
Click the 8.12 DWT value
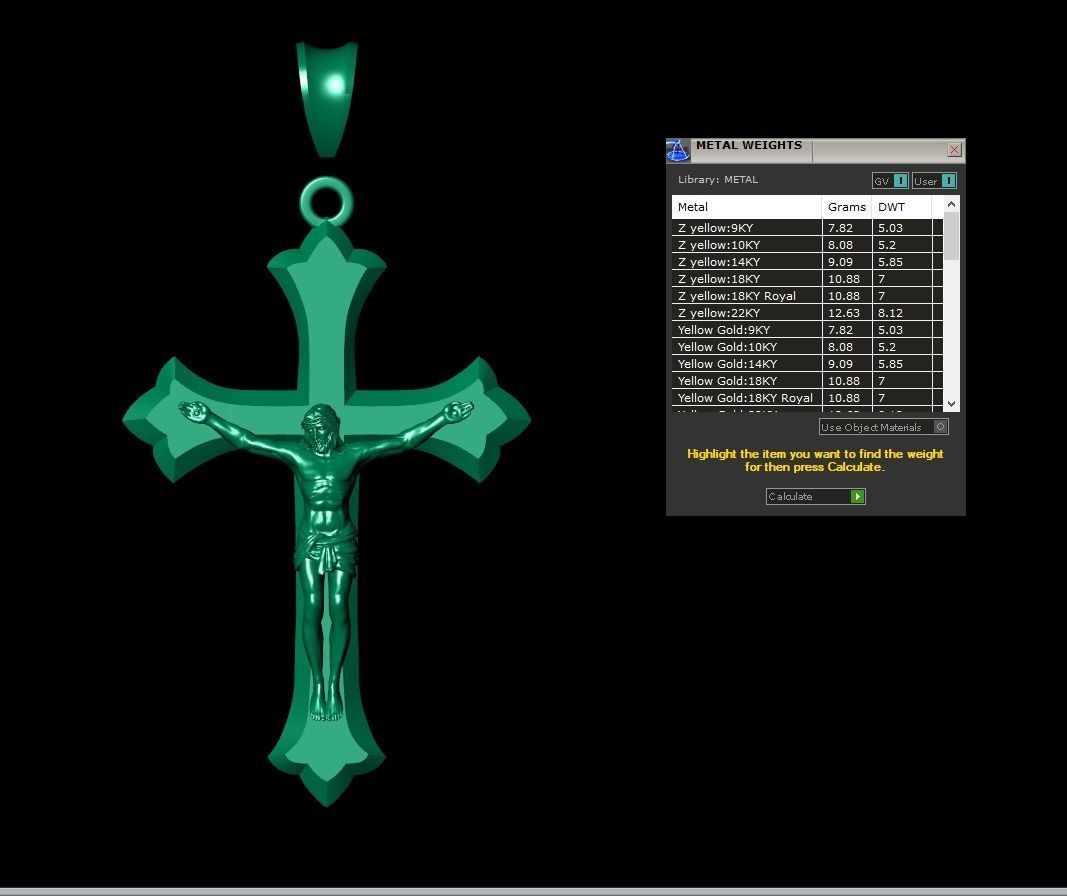pyautogui.click(x=890, y=313)
